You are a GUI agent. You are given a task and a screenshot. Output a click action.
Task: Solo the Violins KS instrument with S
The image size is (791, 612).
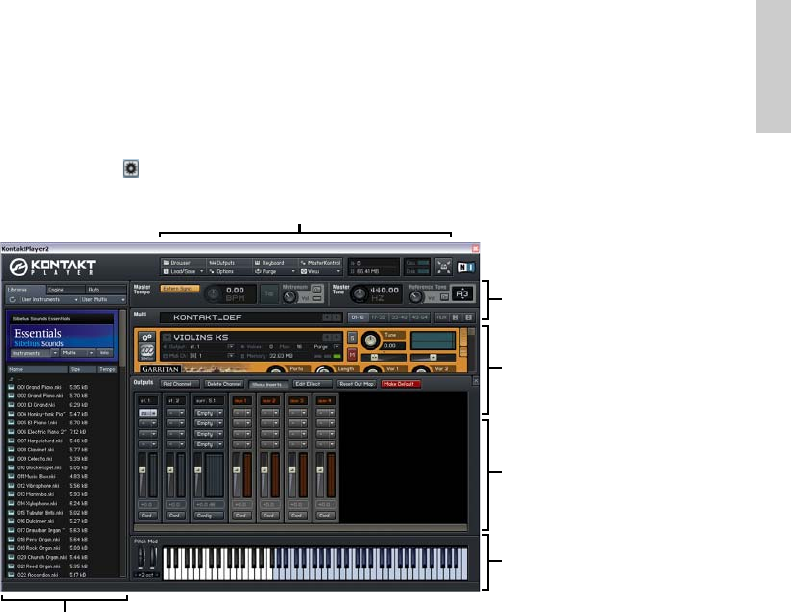pyautogui.click(x=352, y=338)
